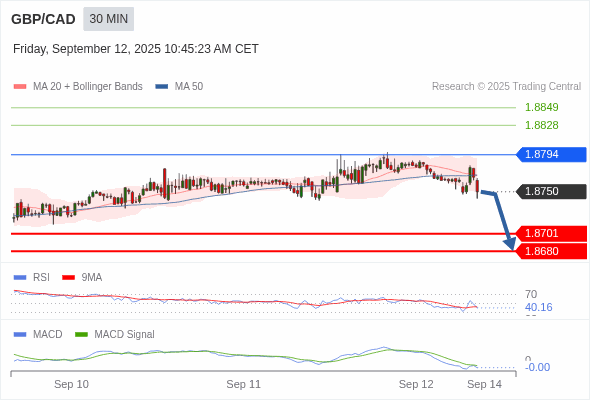Click the Sep 11 date axis label
Screen dimensions: 590x400
pos(243,384)
